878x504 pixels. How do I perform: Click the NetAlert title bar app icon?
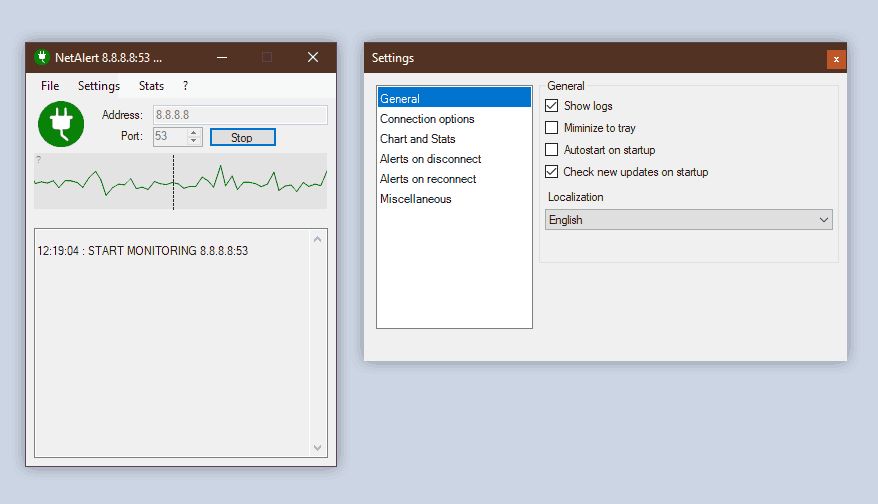point(42,57)
